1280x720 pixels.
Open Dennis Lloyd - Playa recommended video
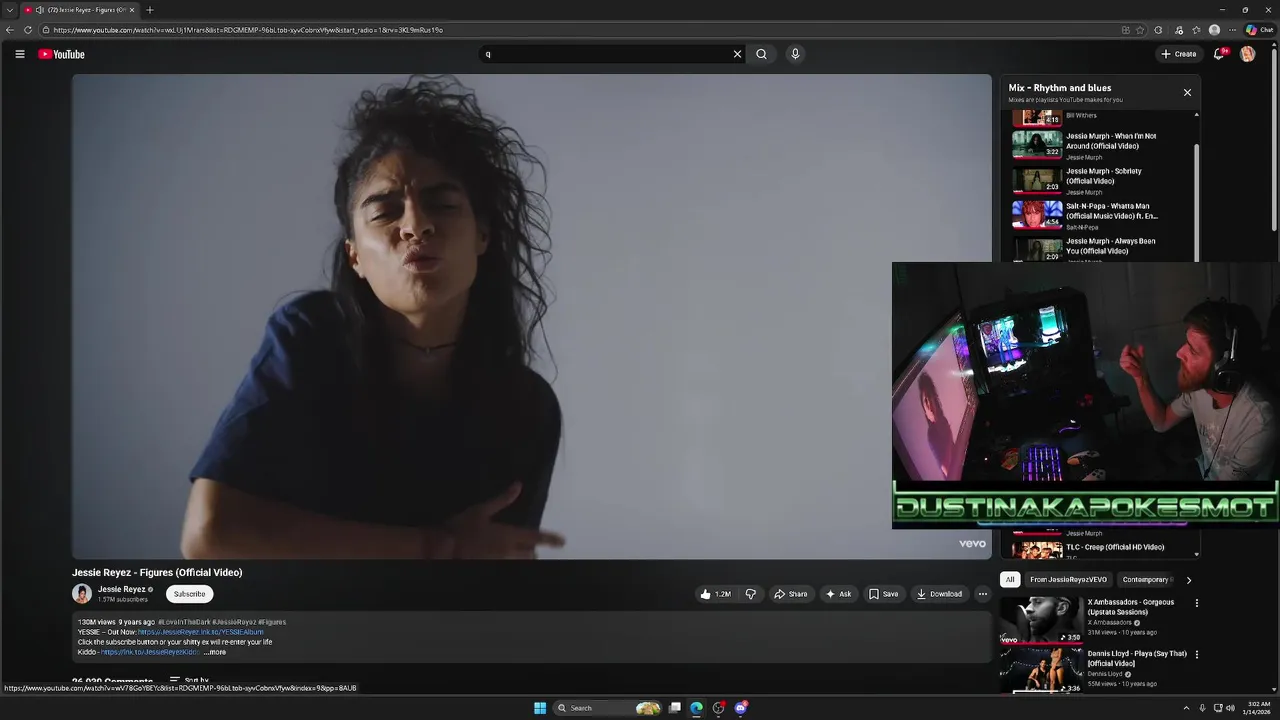tap(1095, 670)
